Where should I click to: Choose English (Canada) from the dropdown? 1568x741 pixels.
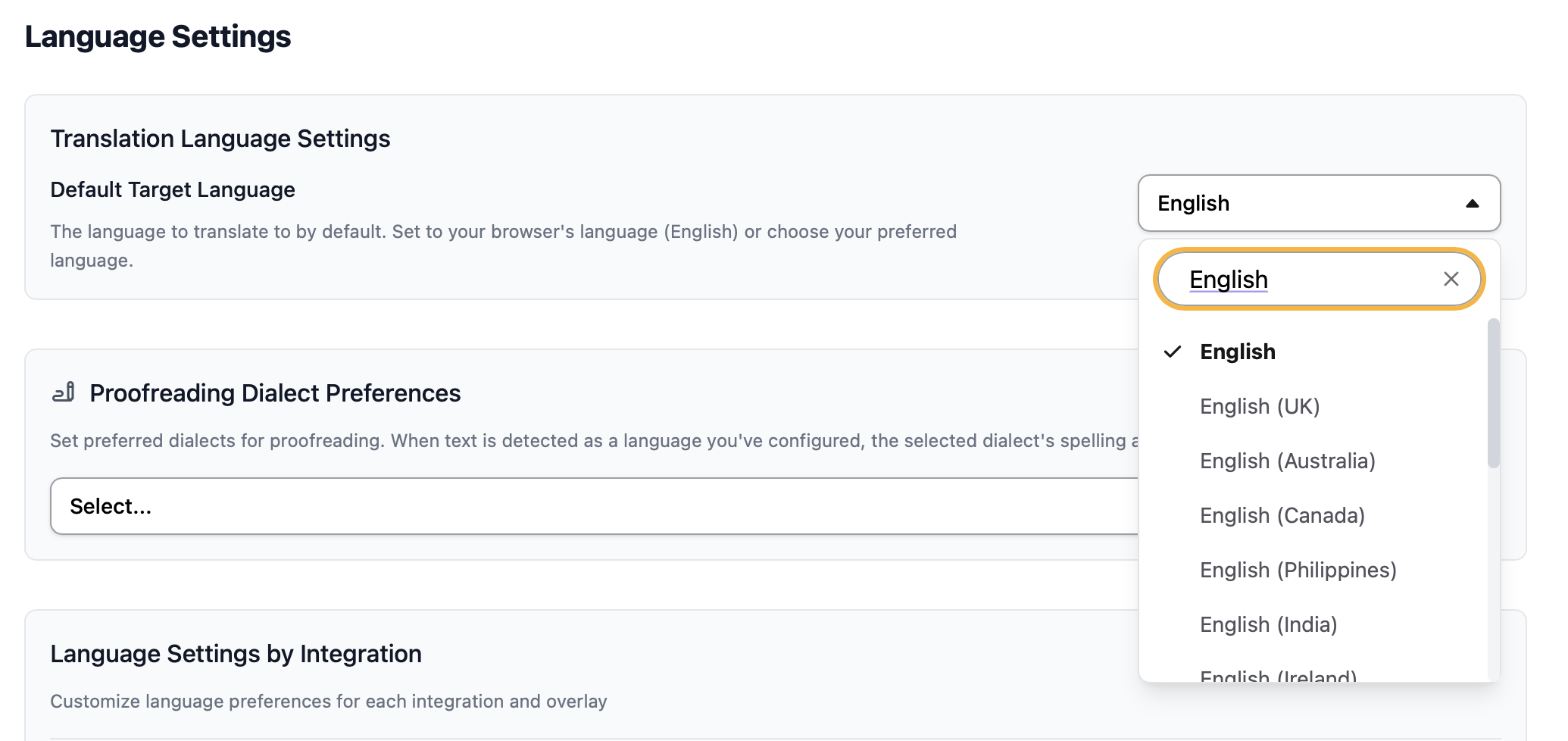tap(1282, 515)
